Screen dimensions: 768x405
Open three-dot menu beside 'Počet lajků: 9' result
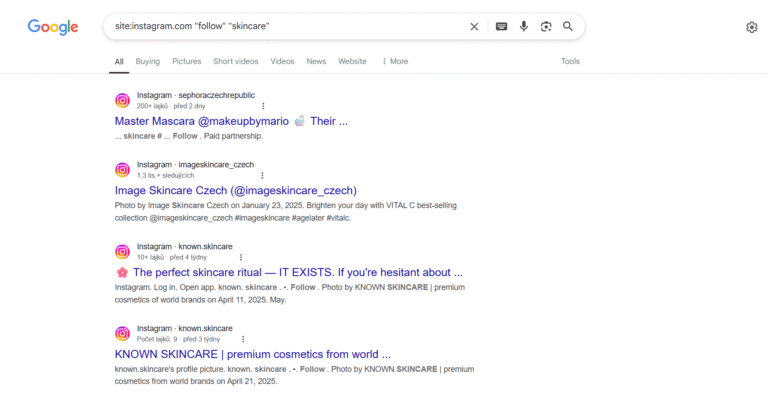pyautogui.click(x=243, y=339)
